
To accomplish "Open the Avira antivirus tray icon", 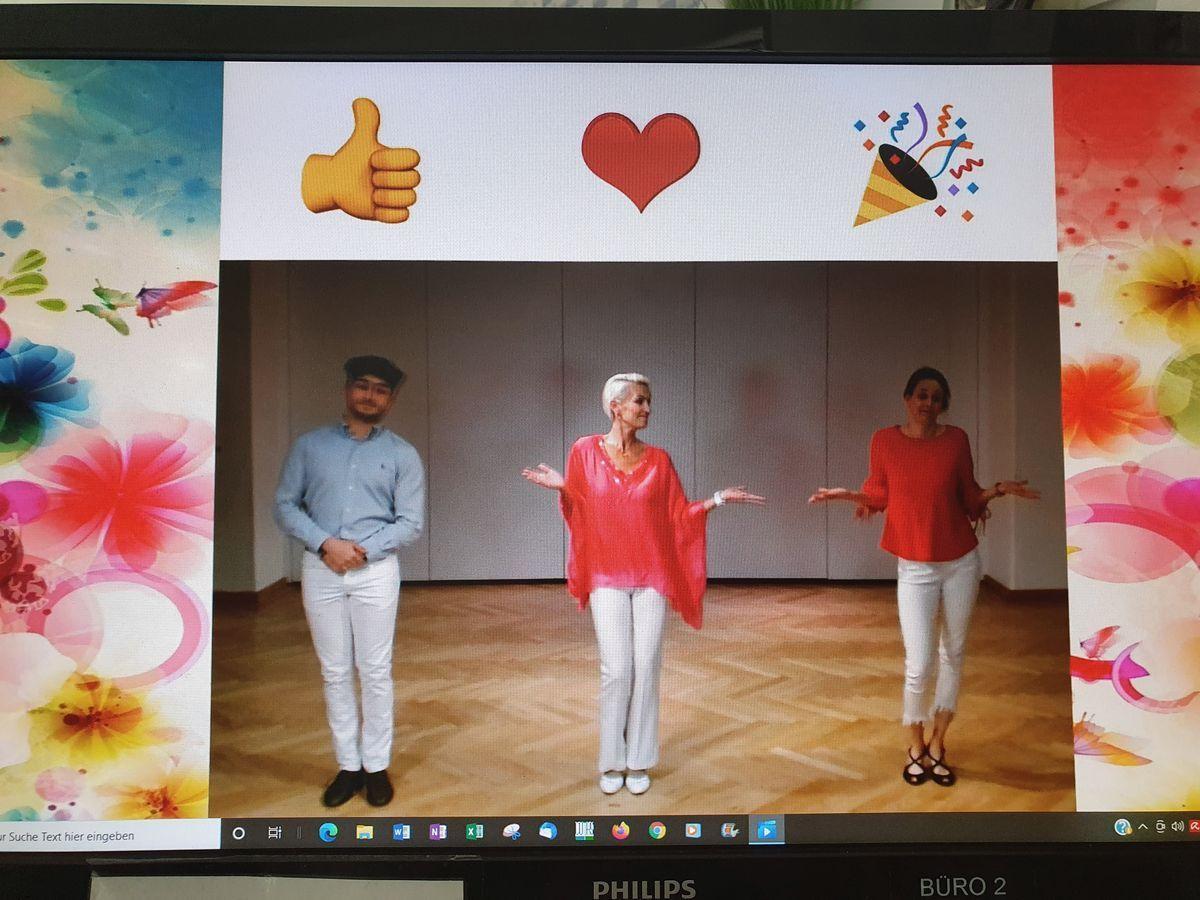I will tap(1194, 826).
